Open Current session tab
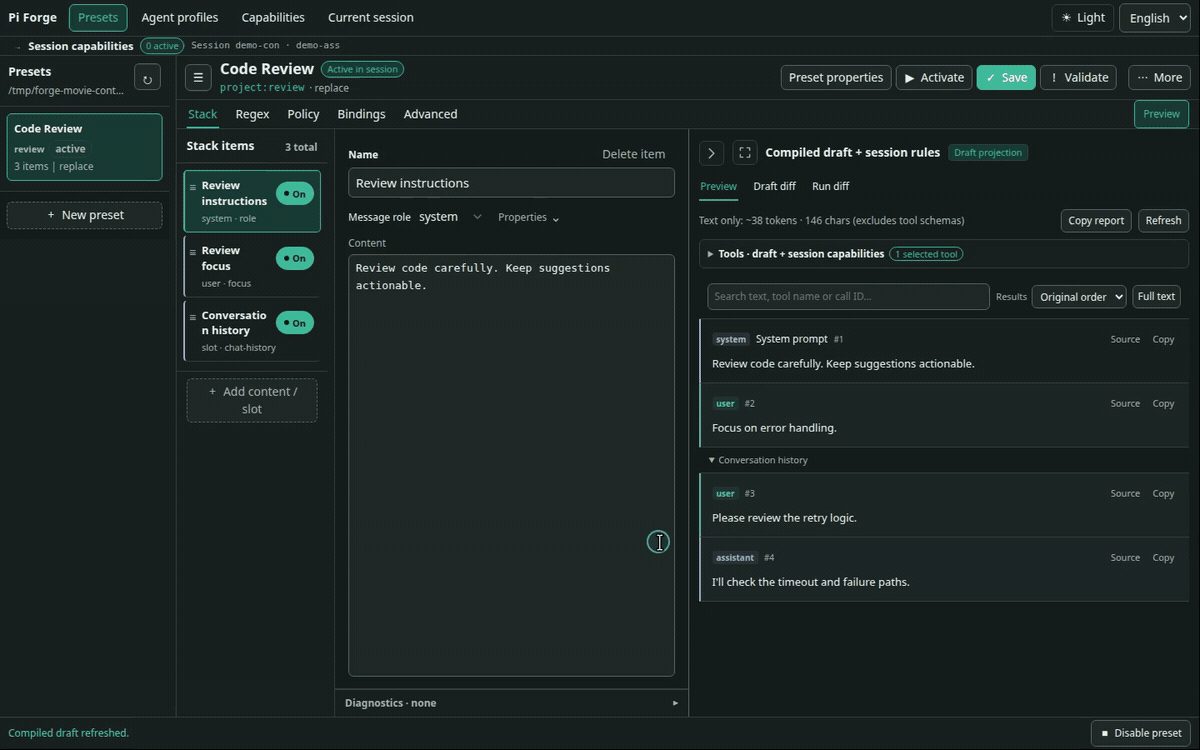 point(370,18)
